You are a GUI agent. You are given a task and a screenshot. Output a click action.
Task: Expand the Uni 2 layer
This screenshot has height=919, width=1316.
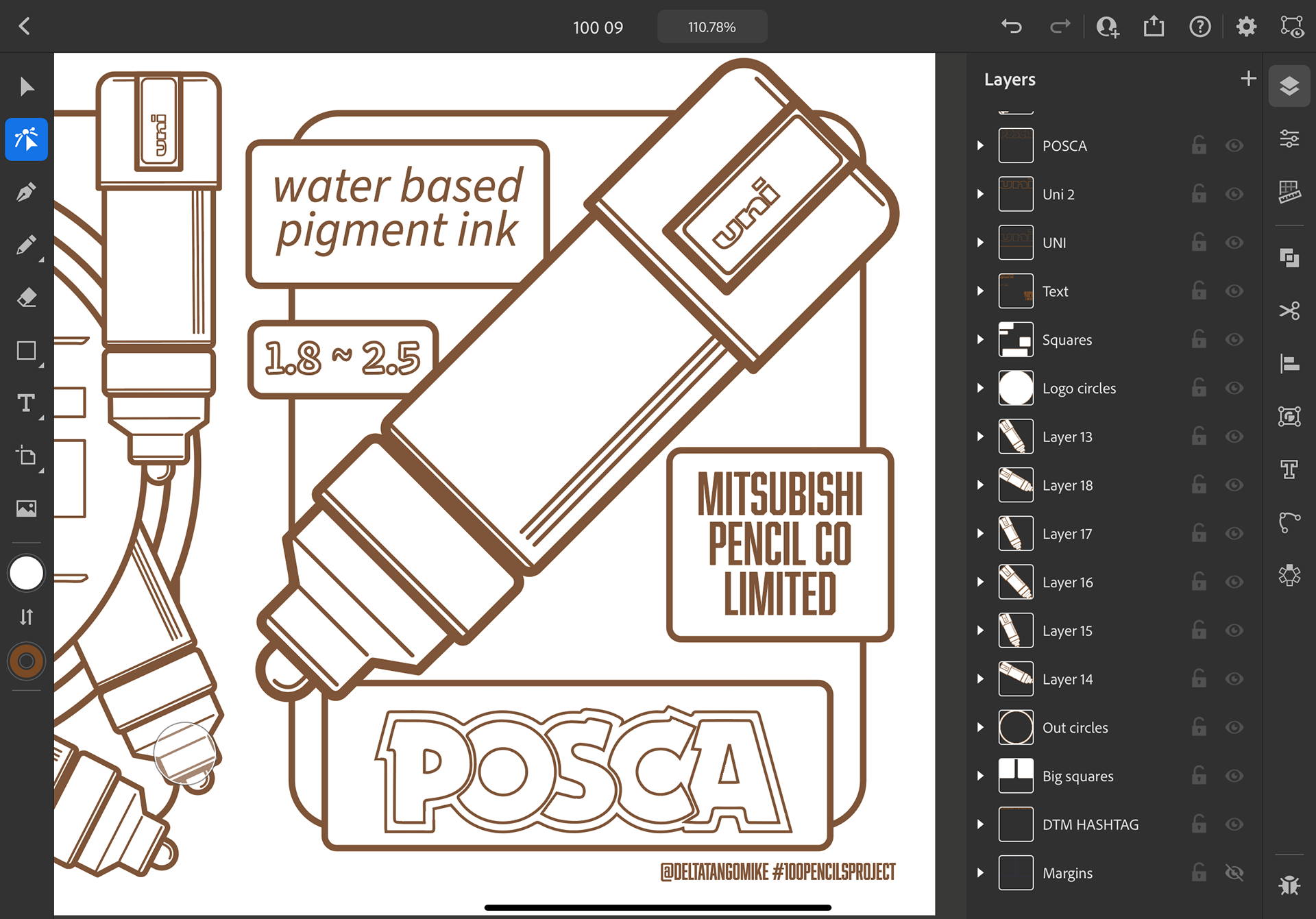pyautogui.click(x=981, y=194)
